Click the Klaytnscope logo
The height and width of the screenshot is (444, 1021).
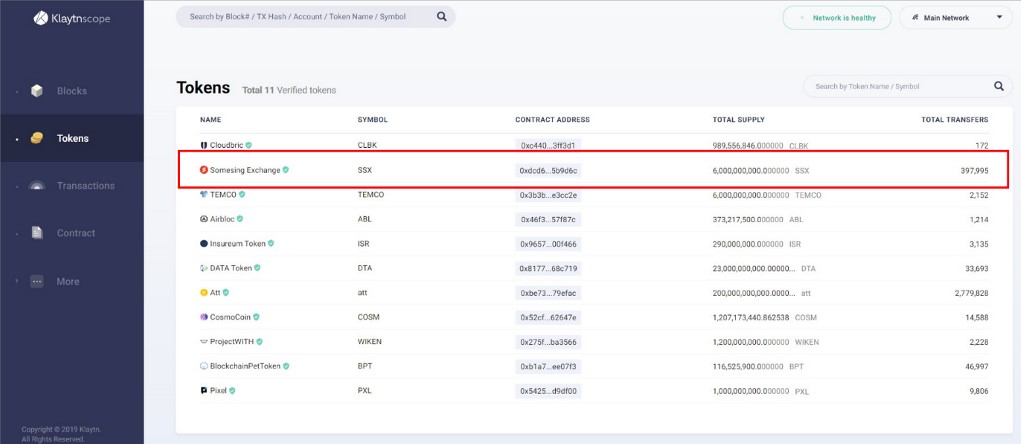point(72,18)
